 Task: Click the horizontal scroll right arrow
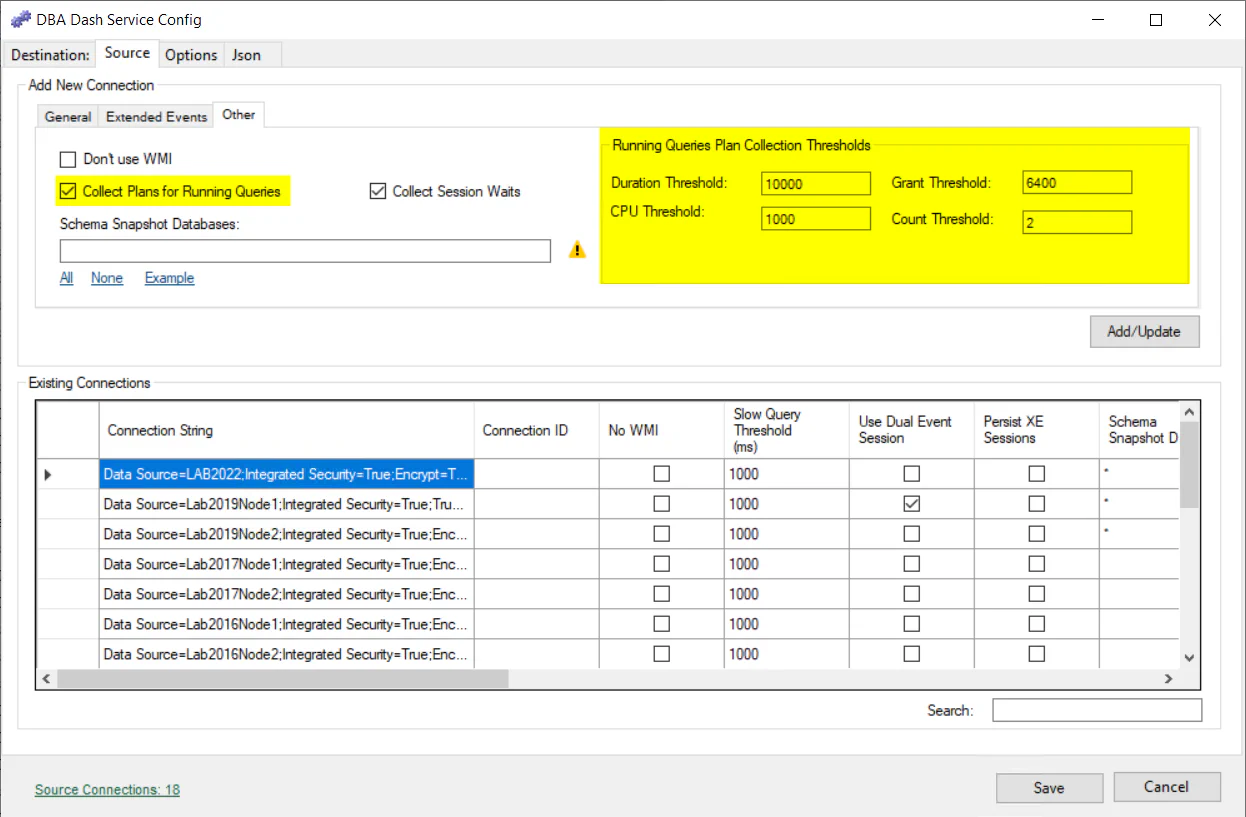tap(1168, 679)
